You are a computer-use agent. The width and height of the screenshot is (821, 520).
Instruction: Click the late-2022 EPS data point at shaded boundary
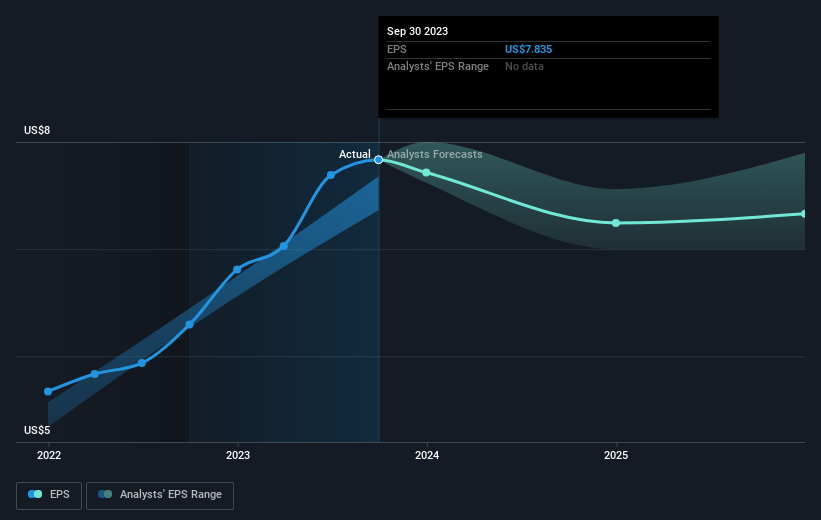coord(190,325)
